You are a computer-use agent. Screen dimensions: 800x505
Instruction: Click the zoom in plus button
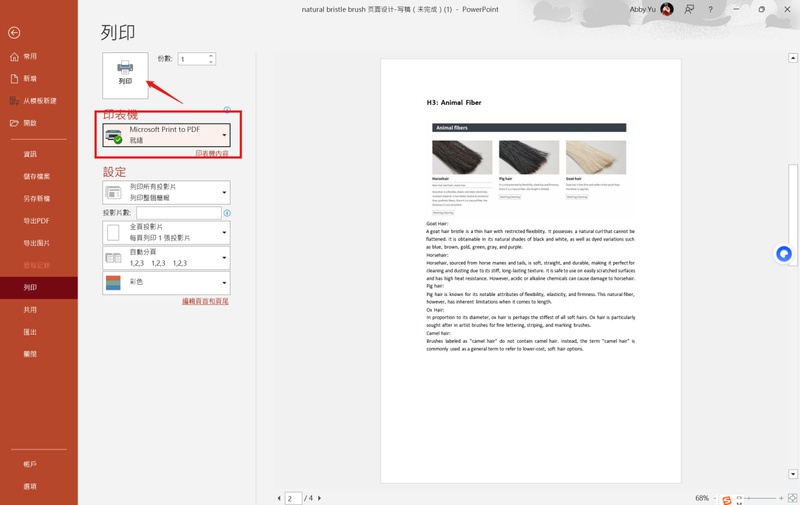pyautogui.click(x=781, y=498)
